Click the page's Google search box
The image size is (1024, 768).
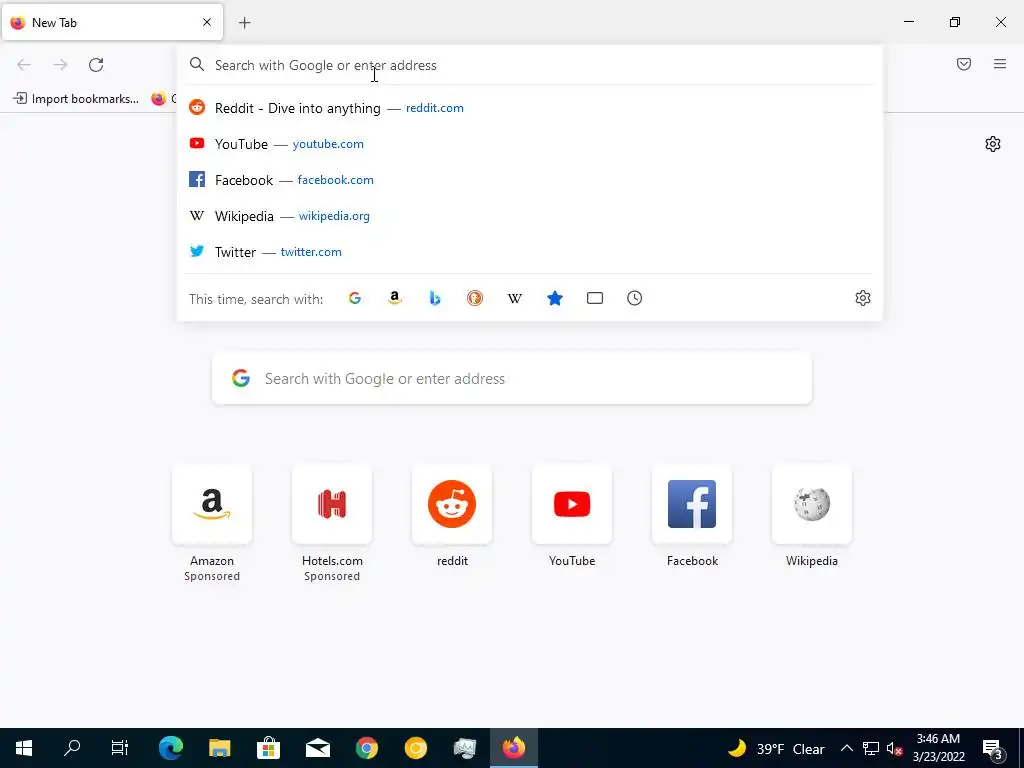tap(512, 379)
